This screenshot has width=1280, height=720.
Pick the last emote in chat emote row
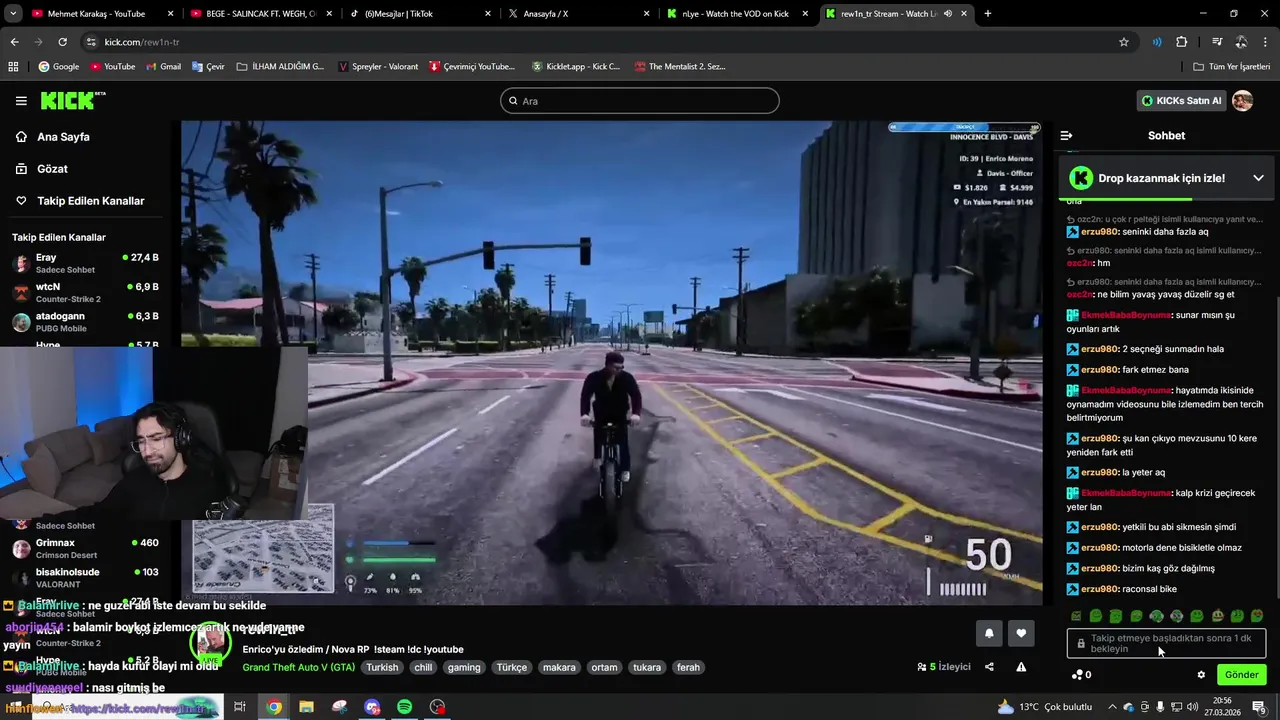[x=1257, y=616]
